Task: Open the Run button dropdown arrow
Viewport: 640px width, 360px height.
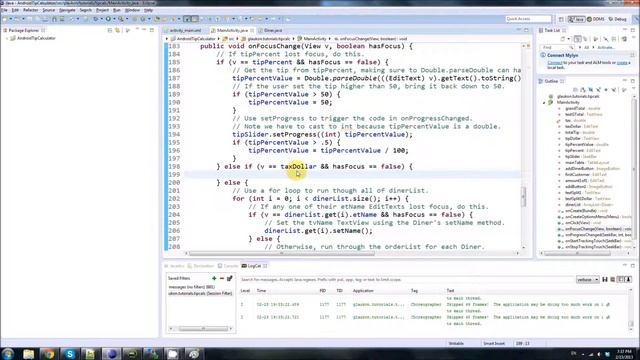Action: click(113, 19)
